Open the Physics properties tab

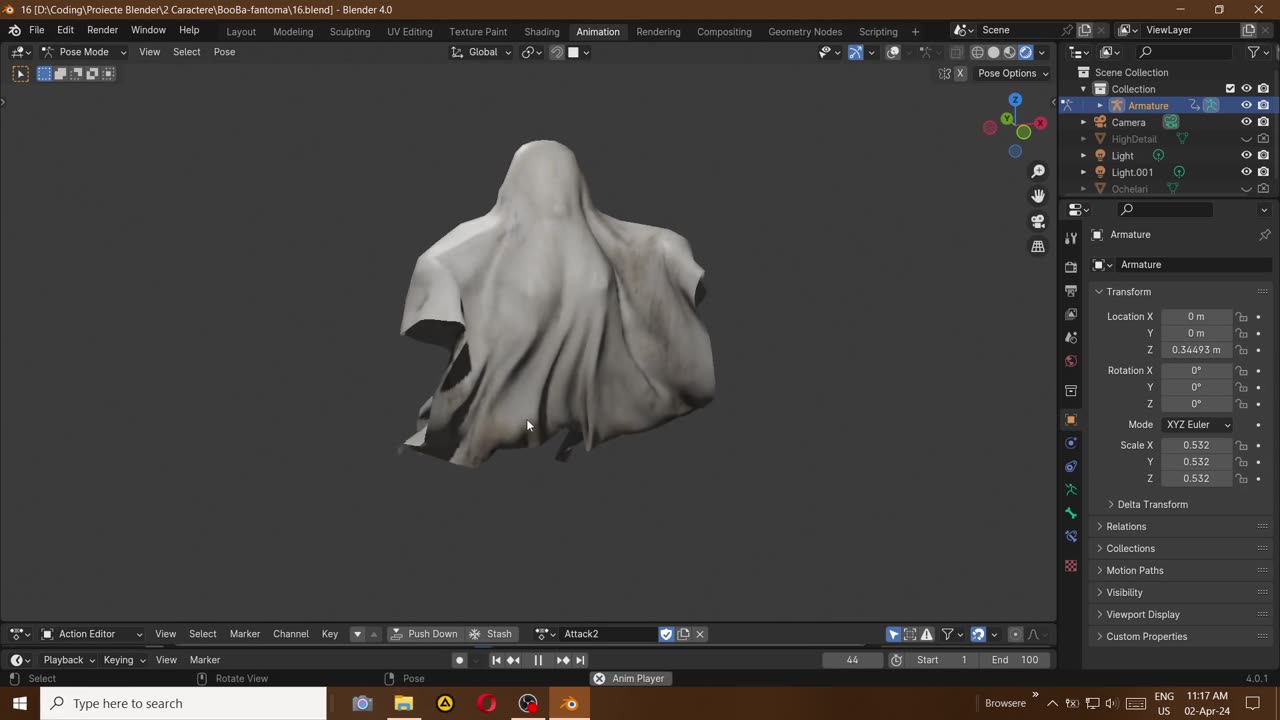pyautogui.click(x=1071, y=443)
